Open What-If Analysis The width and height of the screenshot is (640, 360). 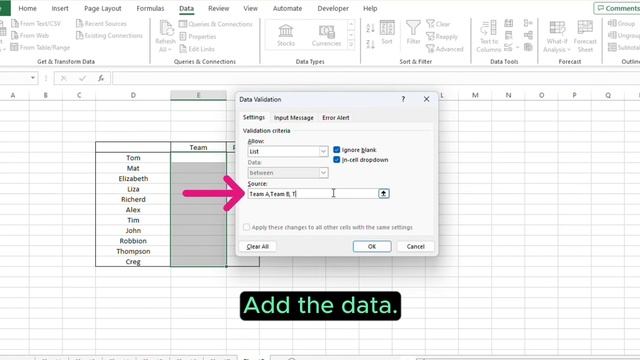557,36
